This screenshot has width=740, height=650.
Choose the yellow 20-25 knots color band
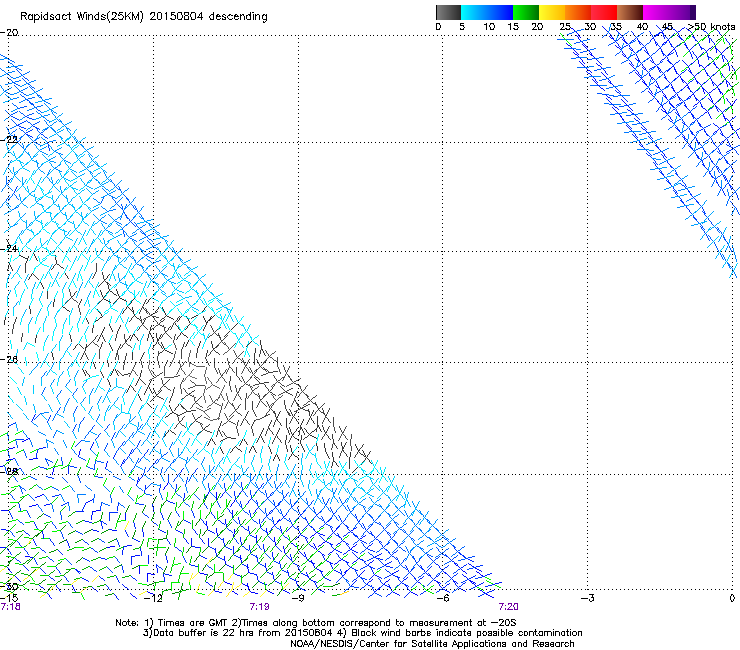[x=552, y=12]
